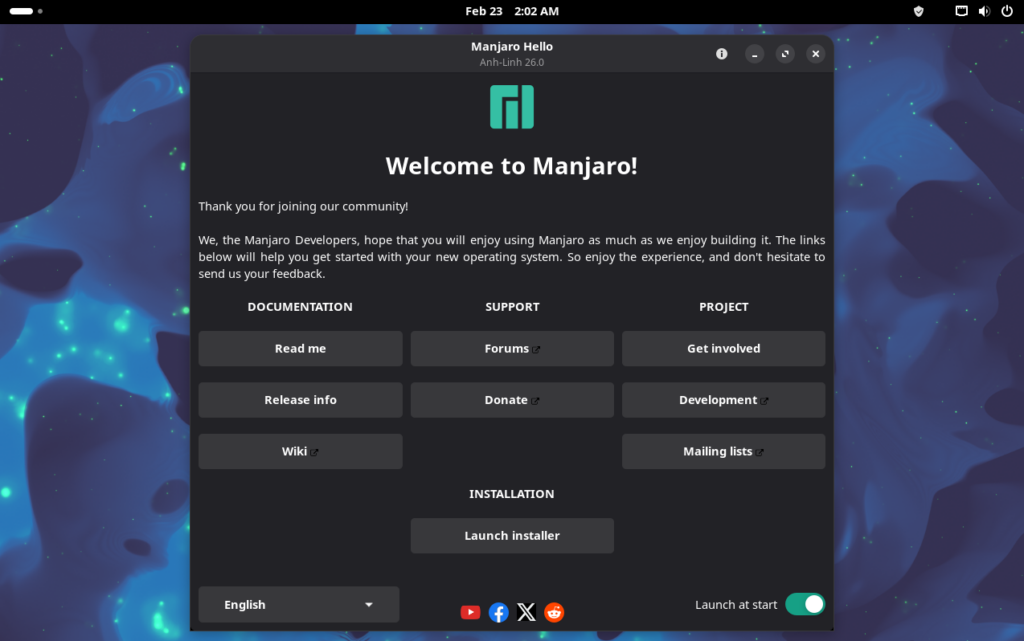Click the Manjaro logo image
This screenshot has height=641, width=1024.
click(x=511, y=107)
